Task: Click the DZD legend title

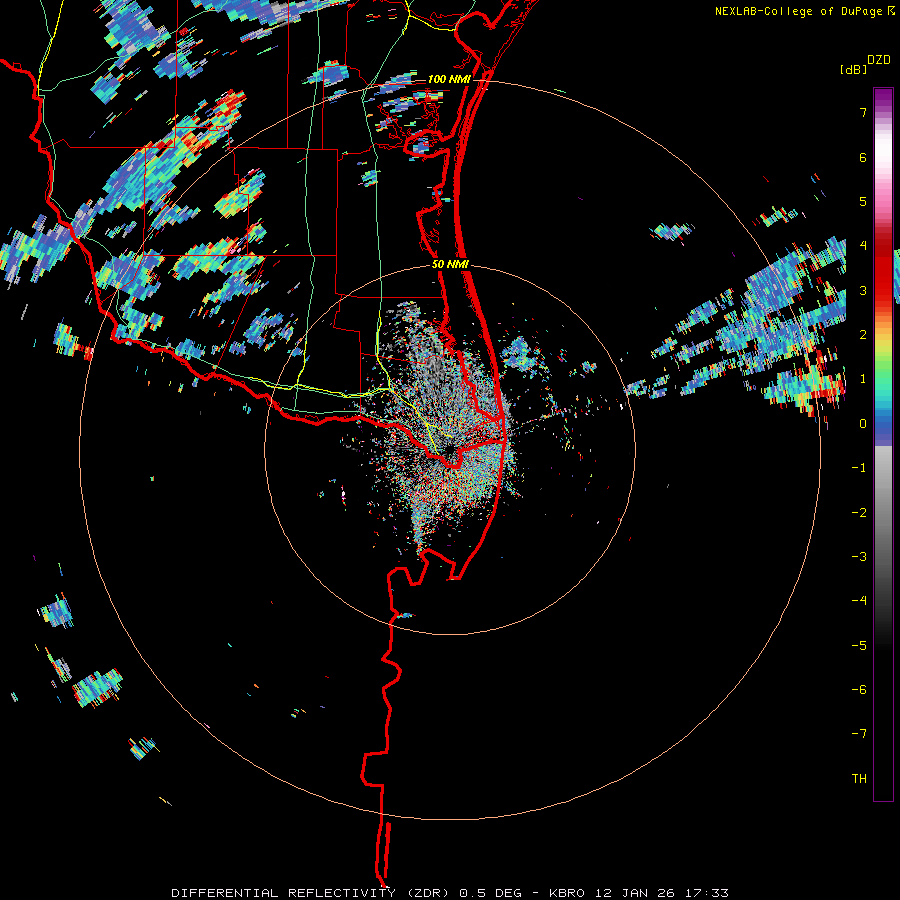Action: pos(879,60)
